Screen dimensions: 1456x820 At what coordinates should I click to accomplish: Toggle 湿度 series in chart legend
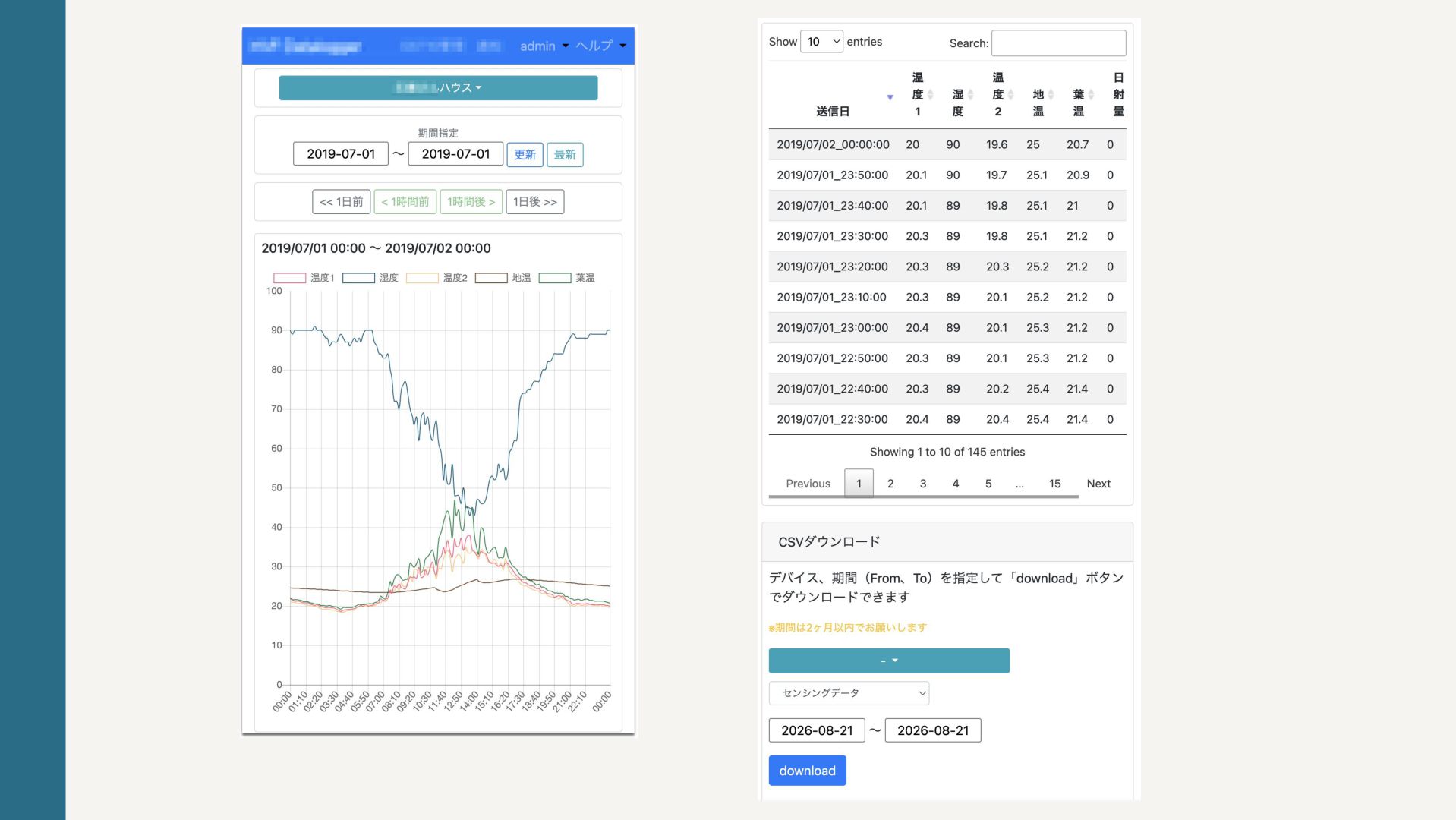pos(370,278)
